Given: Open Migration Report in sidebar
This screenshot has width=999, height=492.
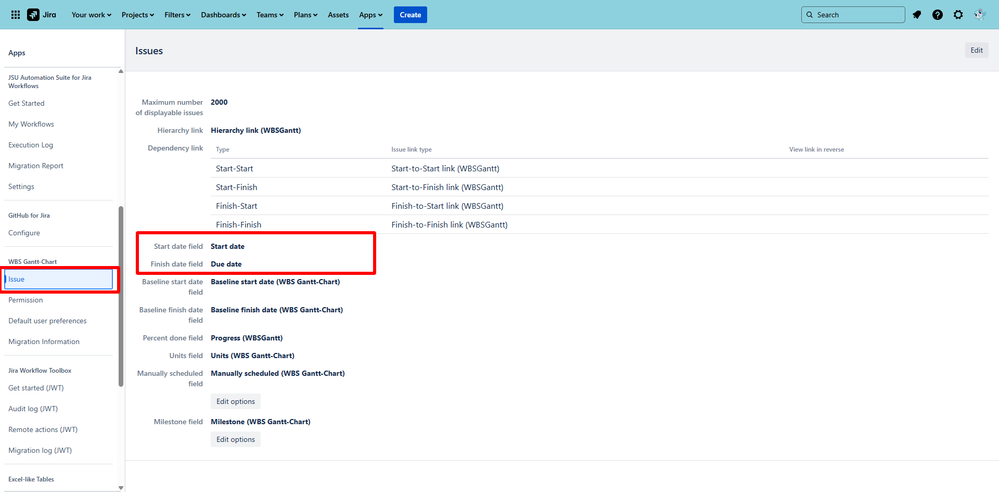Looking at the screenshot, I should (36, 166).
